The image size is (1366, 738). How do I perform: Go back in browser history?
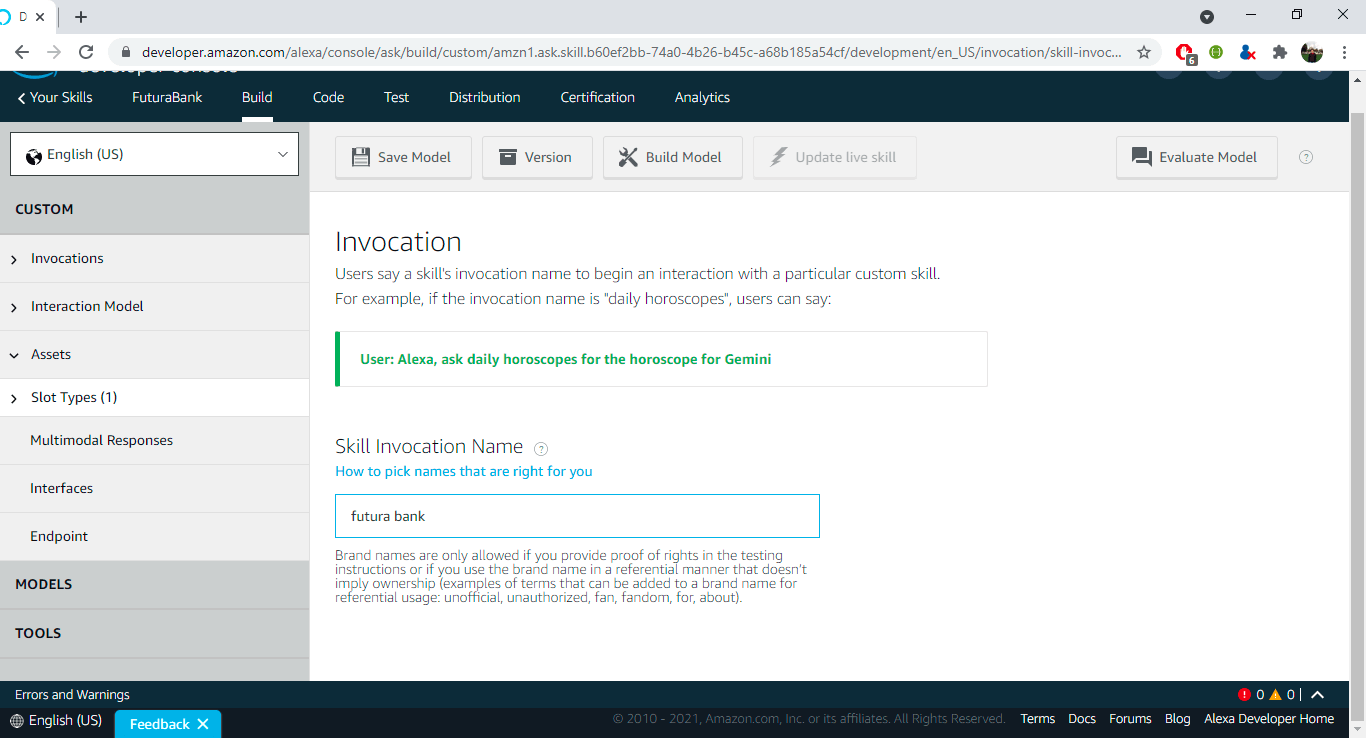[22, 52]
